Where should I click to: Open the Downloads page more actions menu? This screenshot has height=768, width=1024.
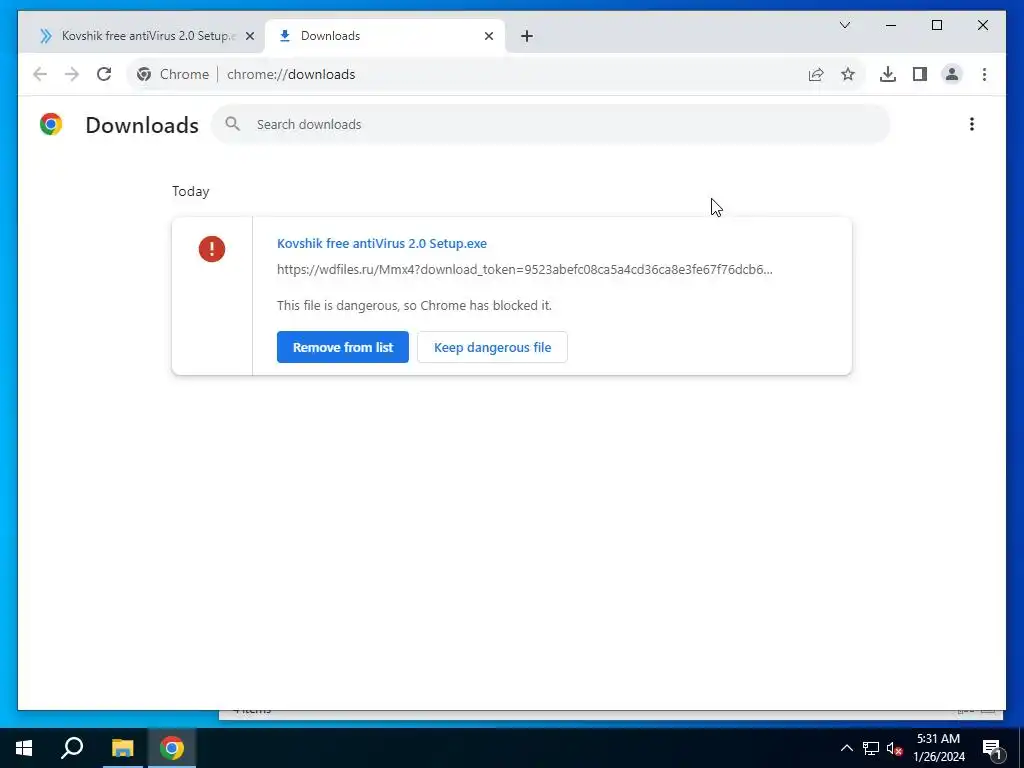click(972, 124)
